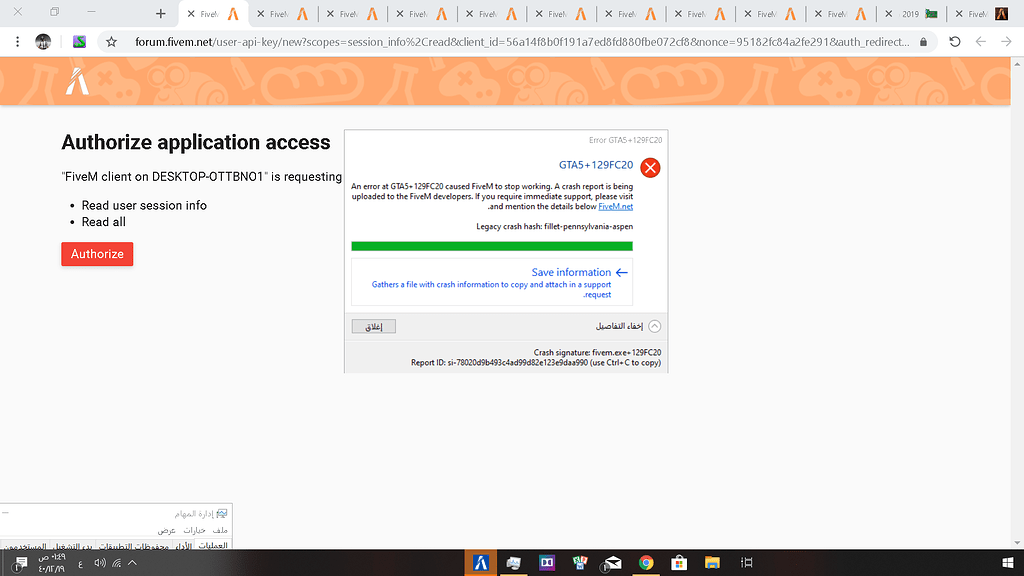Open the FiveM.net link in crash dialog
Viewport: 1024px width, 576px height.
[615, 206]
